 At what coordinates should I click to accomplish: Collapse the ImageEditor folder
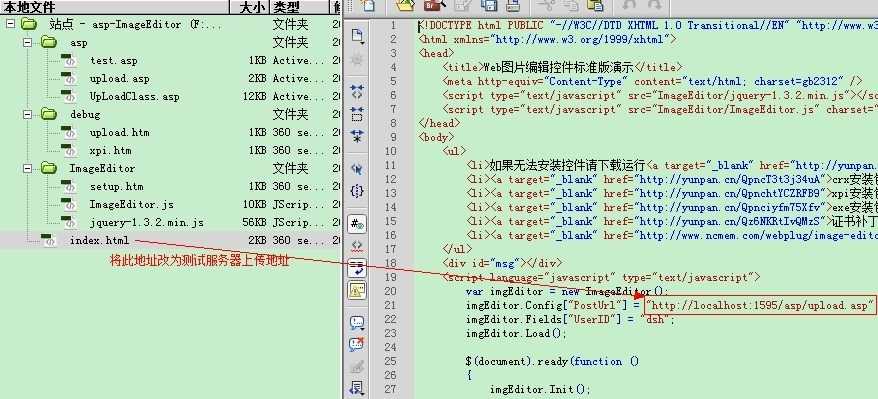[x=28, y=168]
